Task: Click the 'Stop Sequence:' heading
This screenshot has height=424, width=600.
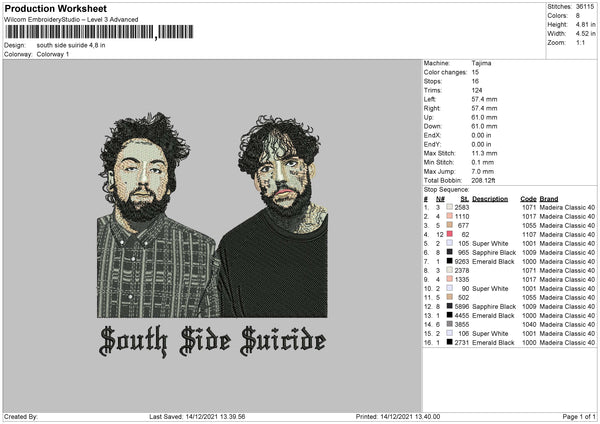Action: click(446, 189)
